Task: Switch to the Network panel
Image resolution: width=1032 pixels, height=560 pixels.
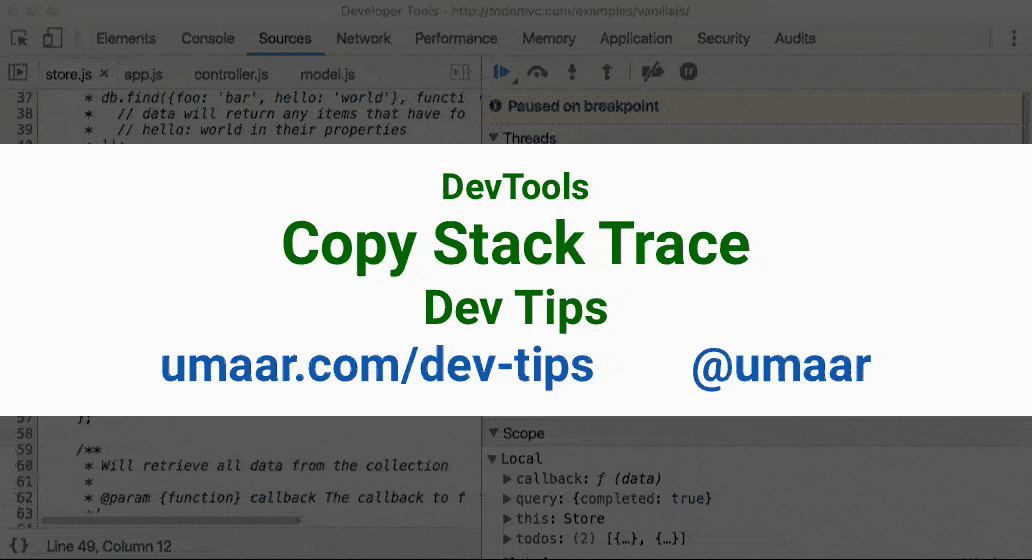Action: [363, 38]
